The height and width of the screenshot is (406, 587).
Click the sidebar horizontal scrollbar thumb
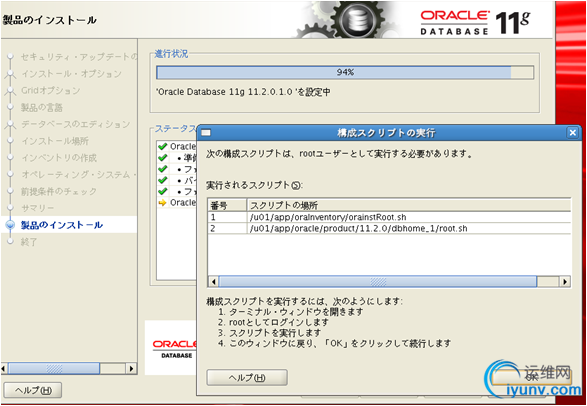(x=54, y=369)
